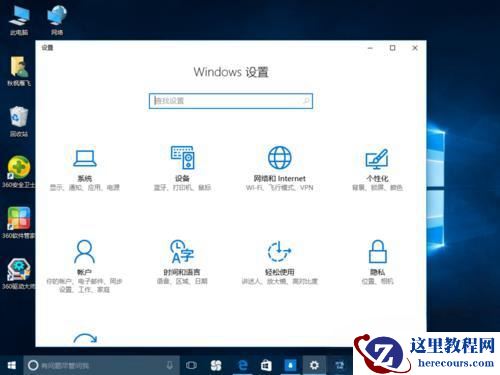This screenshot has height=375, width=500.
Task: Click the Cortana microphone icon
Action: click(170, 365)
